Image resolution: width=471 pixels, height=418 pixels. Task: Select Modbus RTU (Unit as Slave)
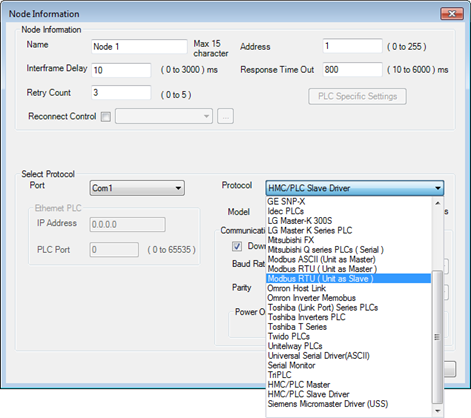(x=349, y=278)
